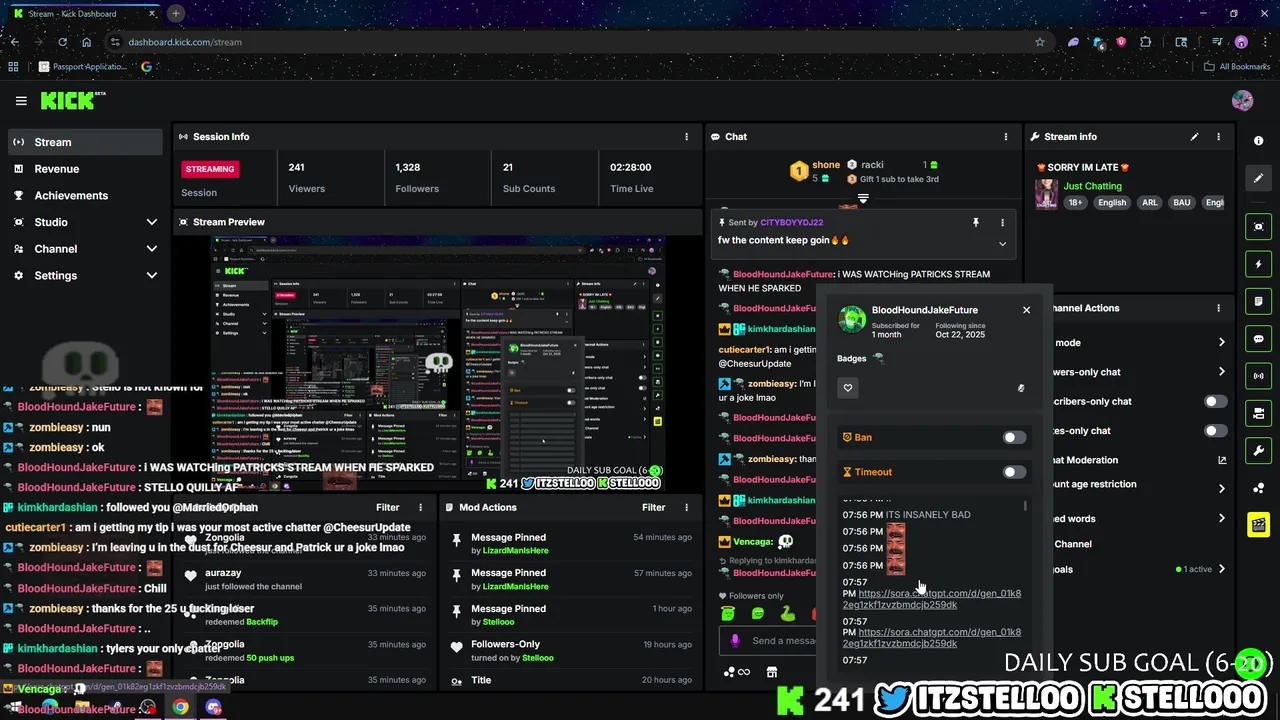Open first sora.chatgpt.com link in user card

coord(932,599)
